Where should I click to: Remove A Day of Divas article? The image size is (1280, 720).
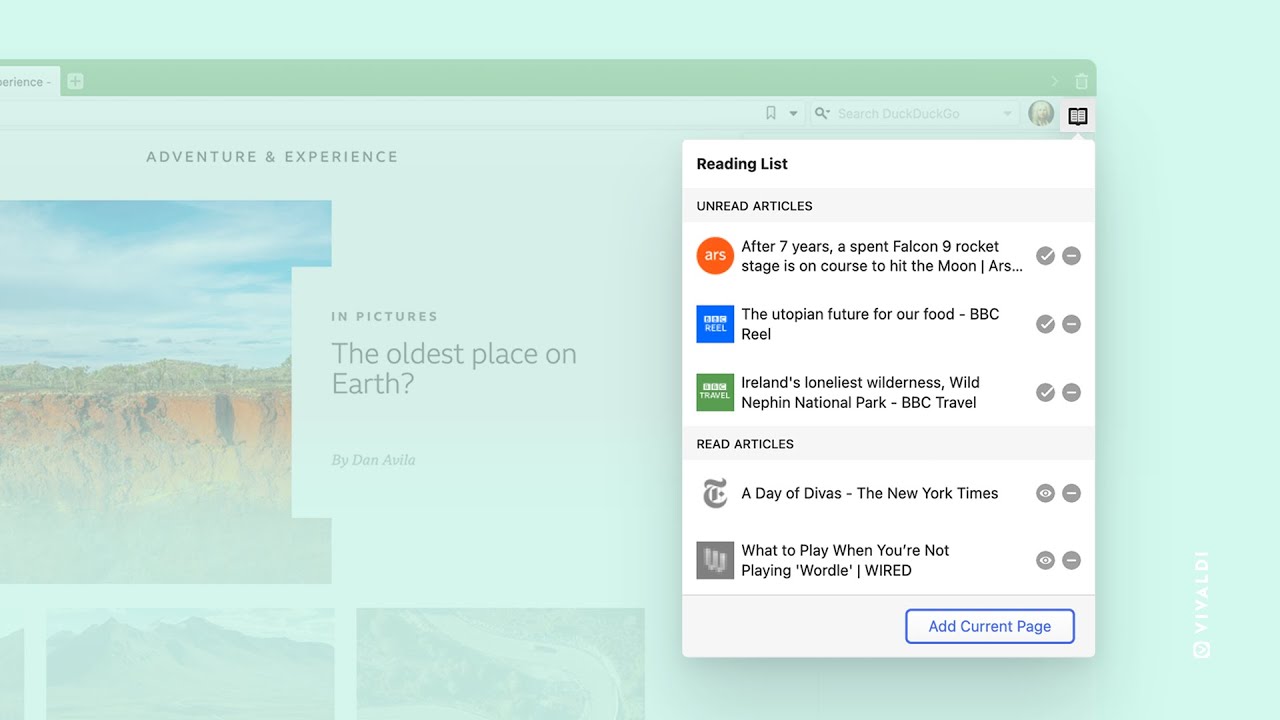point(1071,493)
